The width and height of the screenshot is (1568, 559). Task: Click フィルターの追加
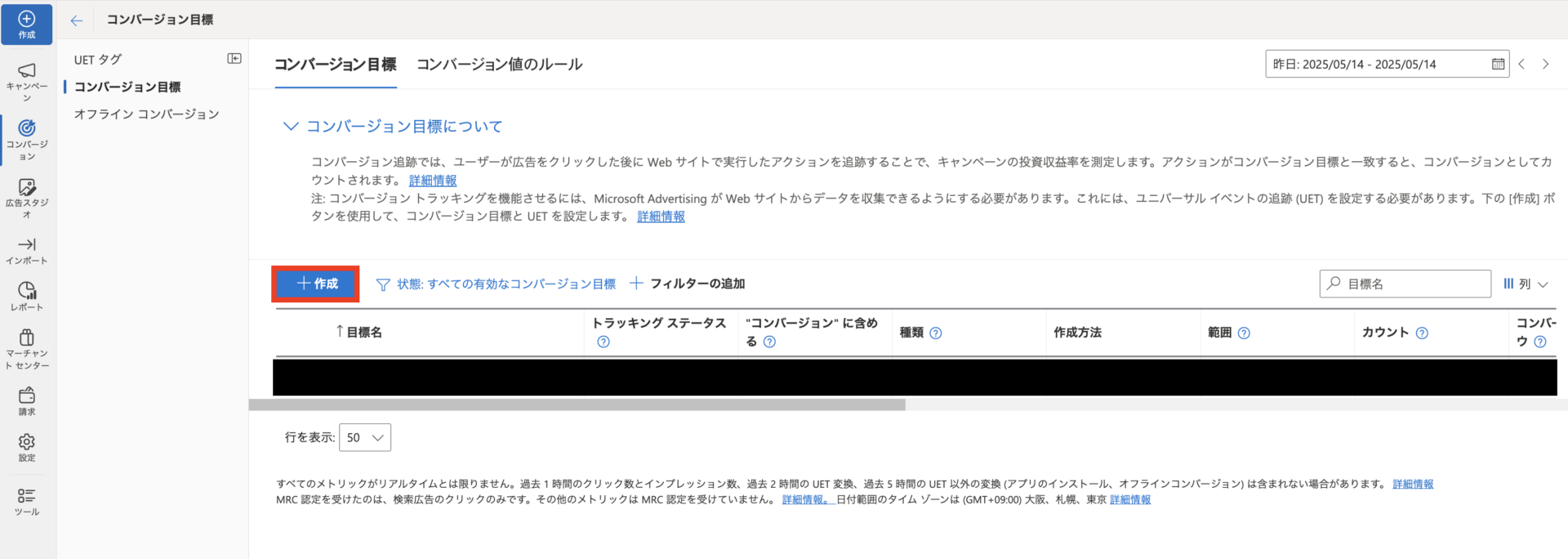[x=687, y=284]
